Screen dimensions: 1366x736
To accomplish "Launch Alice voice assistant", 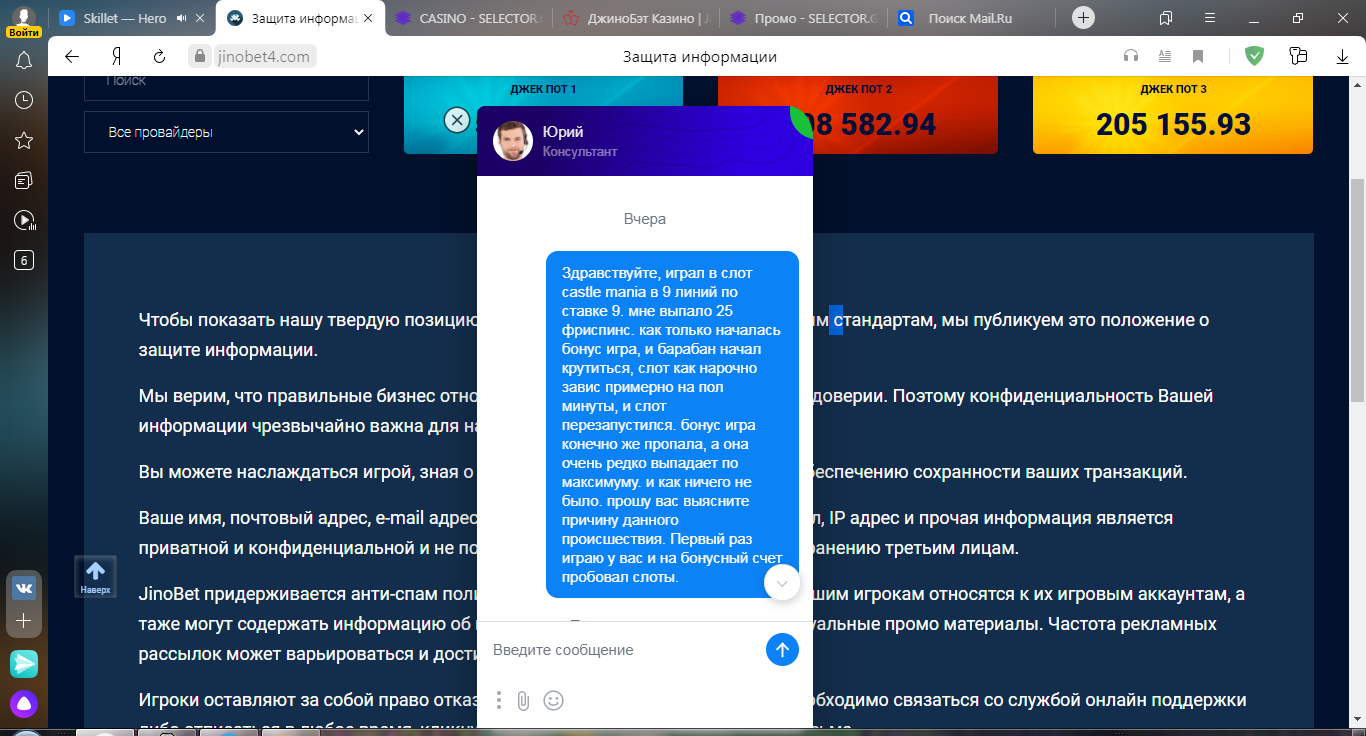I will [24, 704].
